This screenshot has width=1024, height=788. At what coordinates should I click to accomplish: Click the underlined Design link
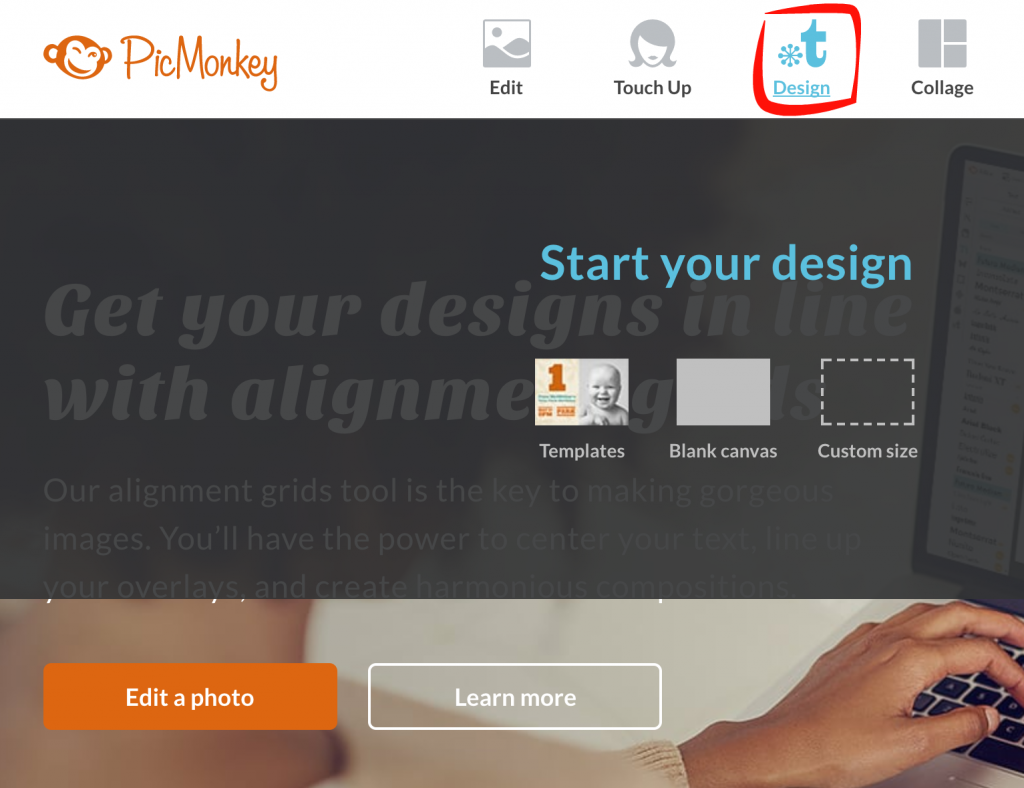point(801,87)
